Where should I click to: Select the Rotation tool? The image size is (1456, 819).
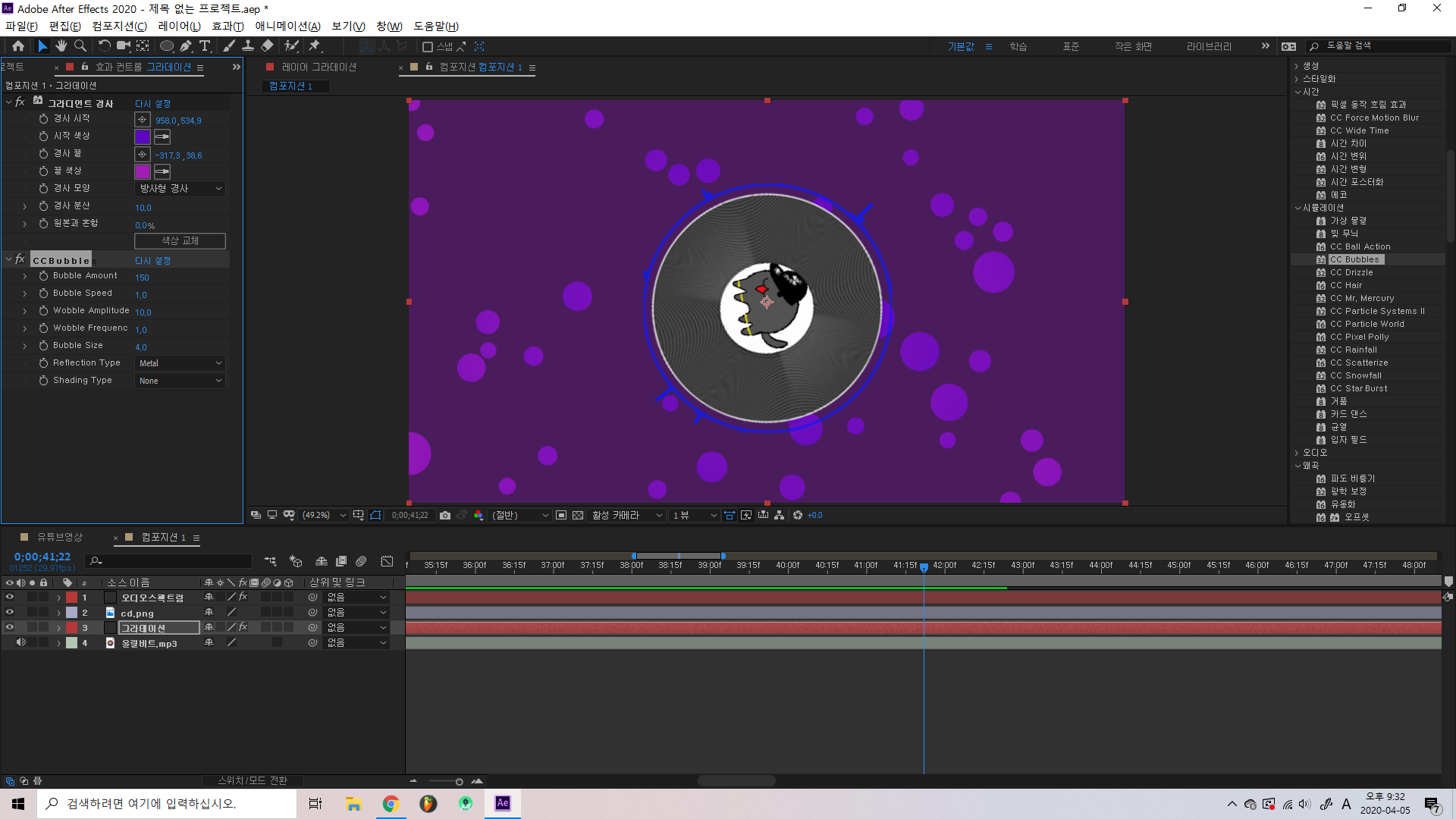point(105,46)
